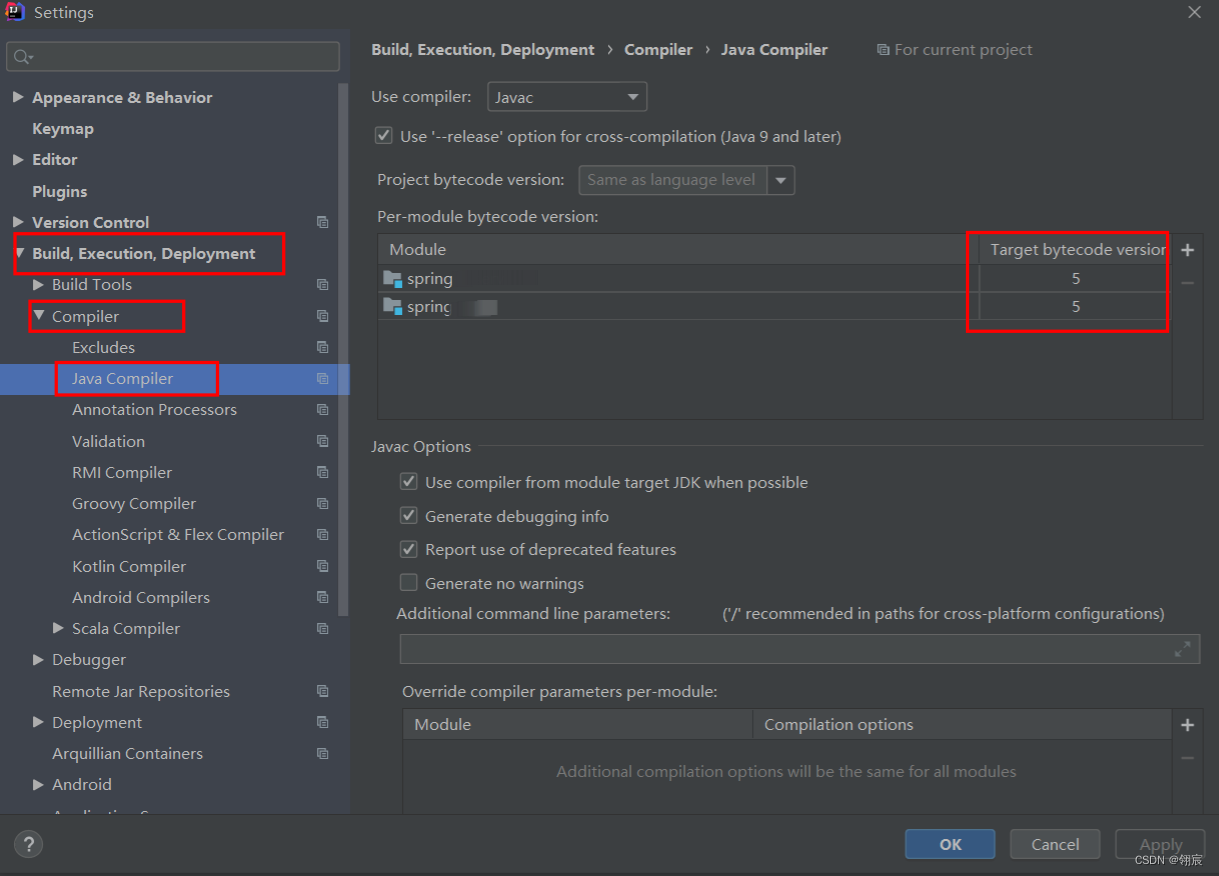The image size is (1219, 876).
Task: Click bytecode version 5 of second spring module
Action: [x=1075, y=306]
